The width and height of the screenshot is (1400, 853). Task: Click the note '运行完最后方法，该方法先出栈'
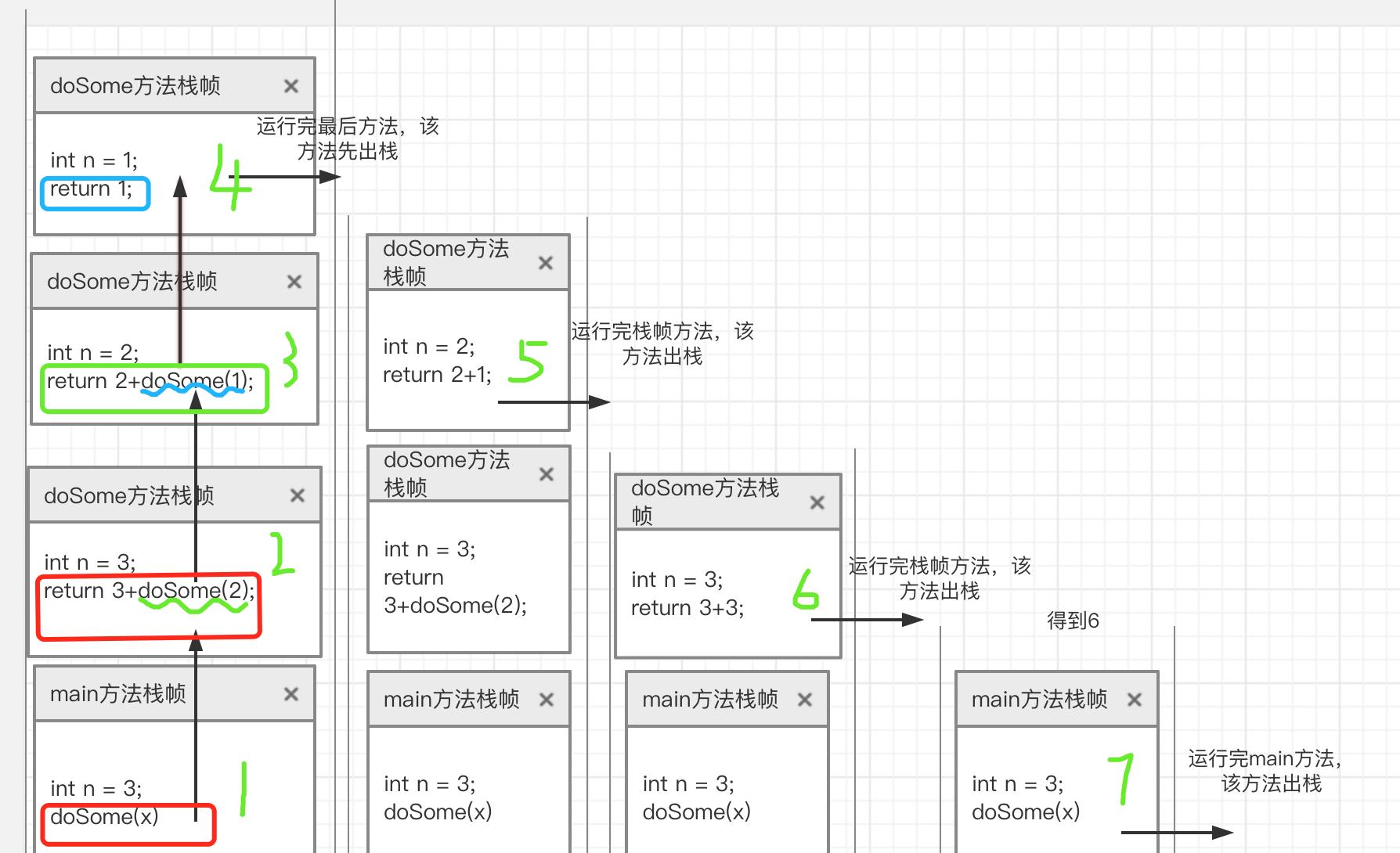point(348,139)
